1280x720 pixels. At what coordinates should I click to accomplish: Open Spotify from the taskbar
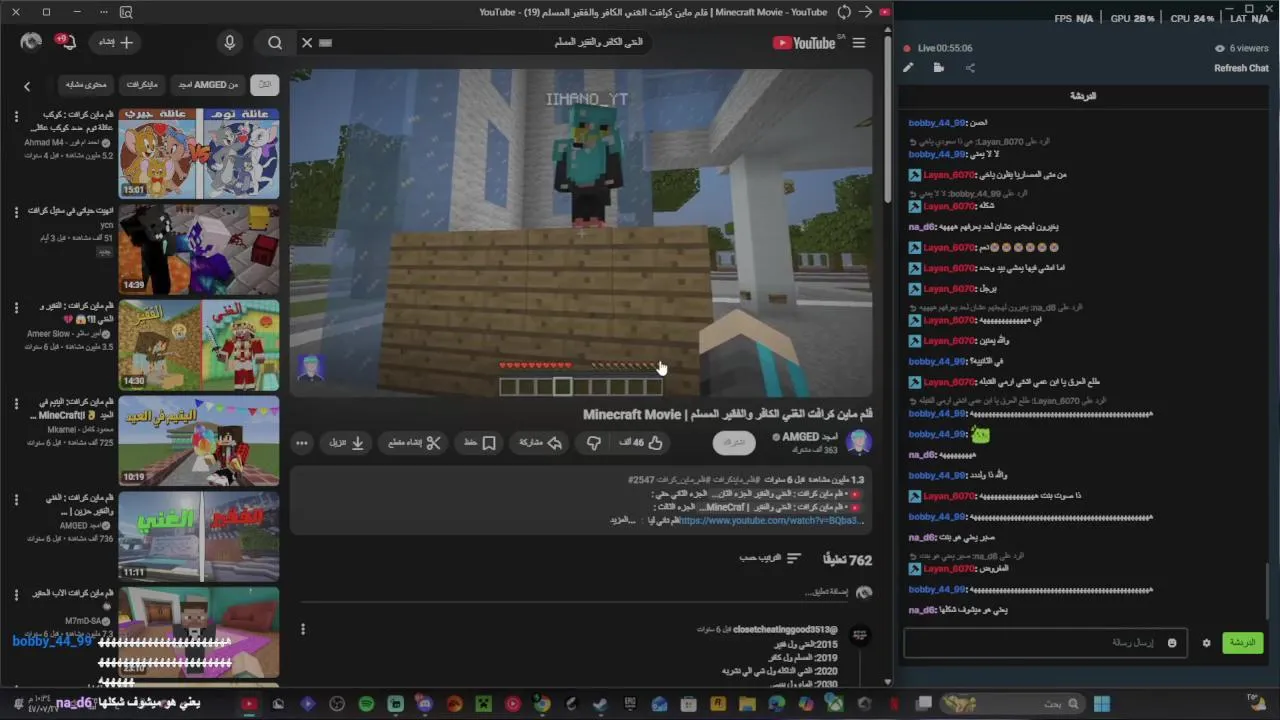[366, 704]
